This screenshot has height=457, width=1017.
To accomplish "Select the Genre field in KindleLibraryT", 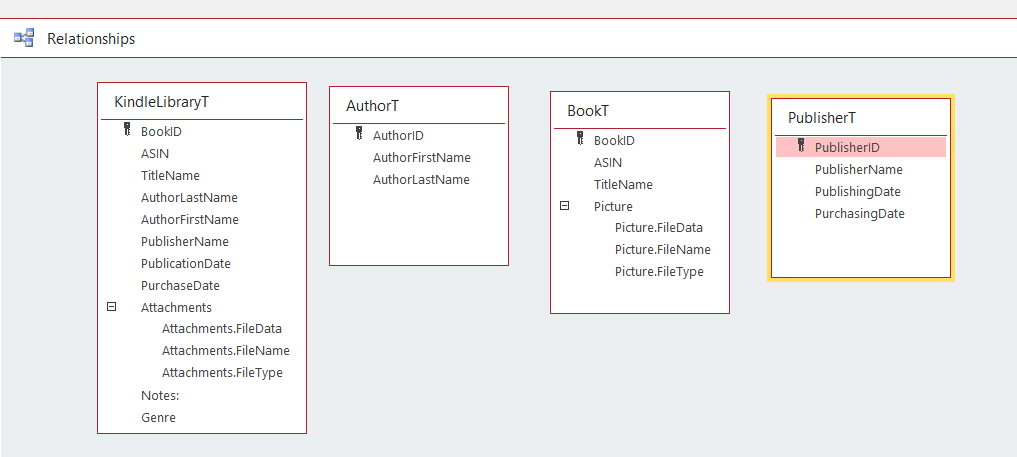I will [158, 417].
